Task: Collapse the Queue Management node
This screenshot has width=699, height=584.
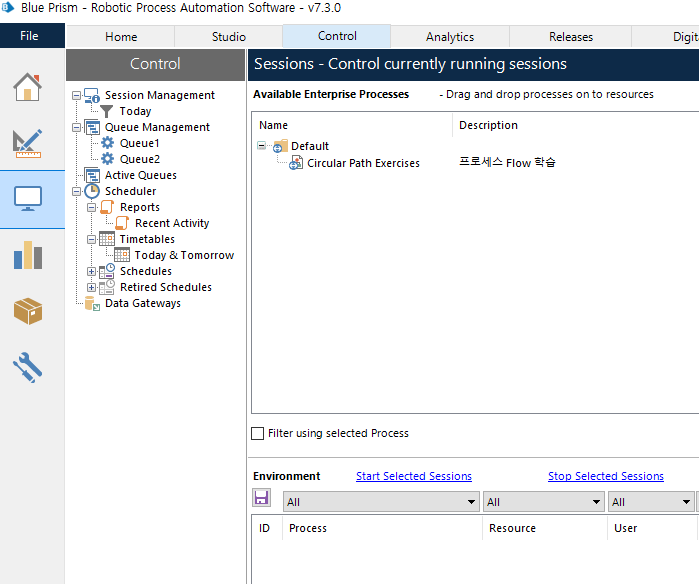Action: pos(77,127)
